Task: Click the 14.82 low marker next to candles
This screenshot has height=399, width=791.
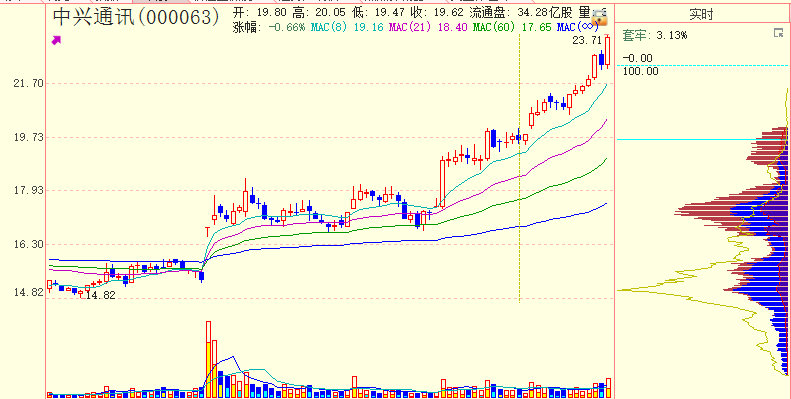Action: 100,296
